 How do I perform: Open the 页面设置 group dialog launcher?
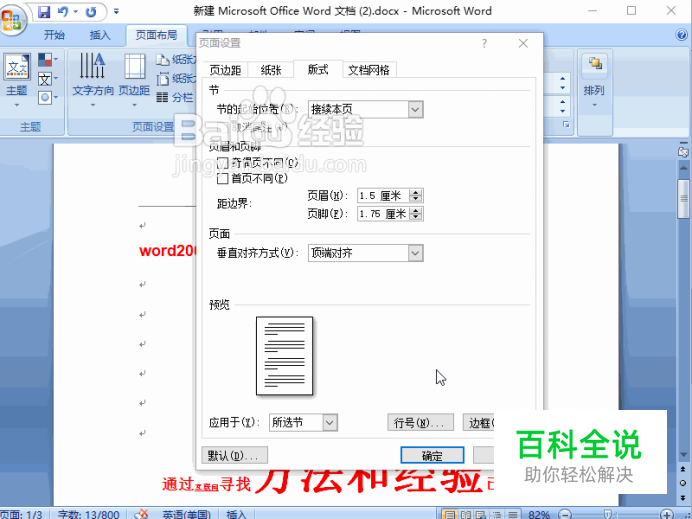(566, 125)
